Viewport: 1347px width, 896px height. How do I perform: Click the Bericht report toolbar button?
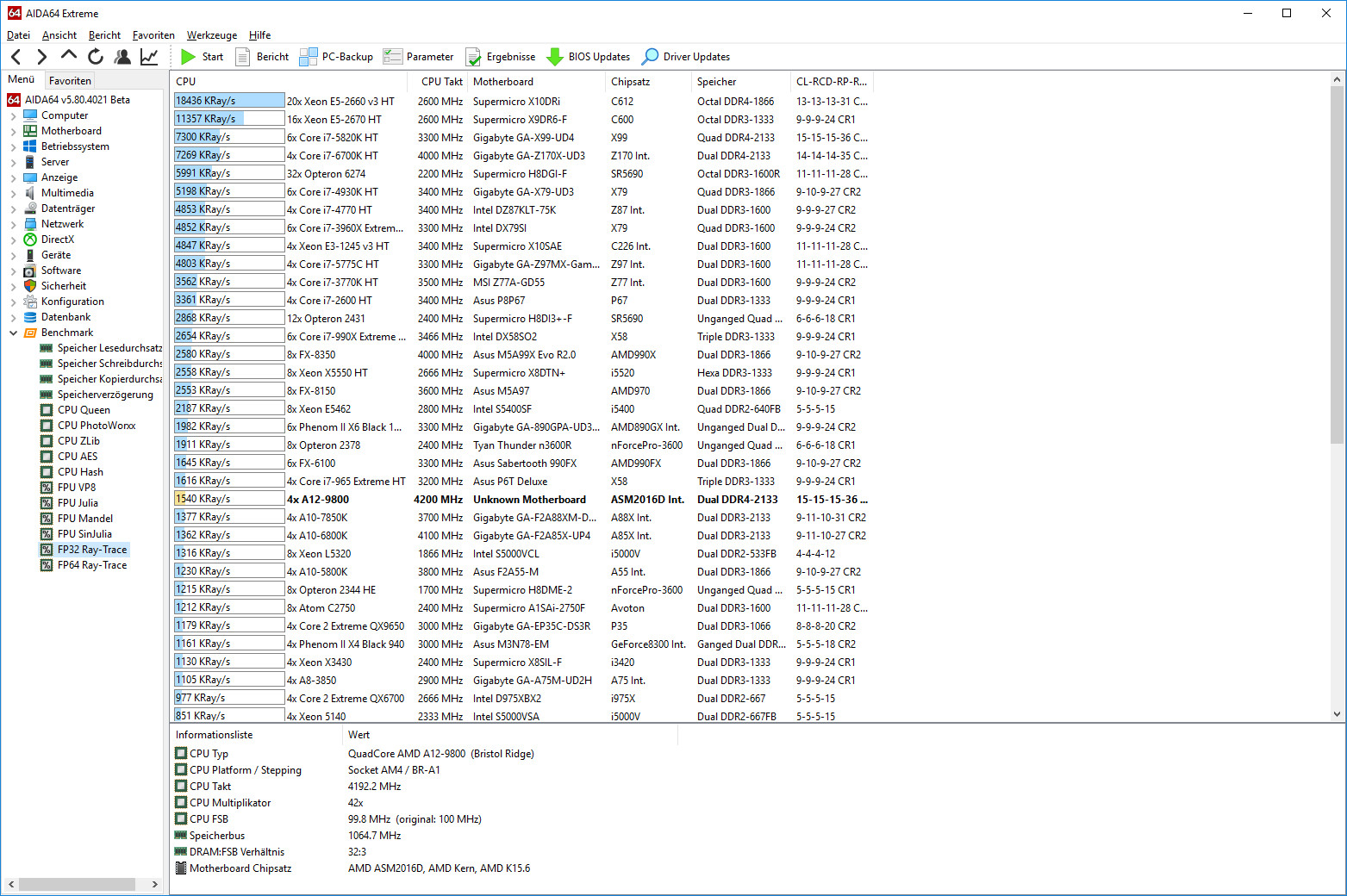[262, 57]
